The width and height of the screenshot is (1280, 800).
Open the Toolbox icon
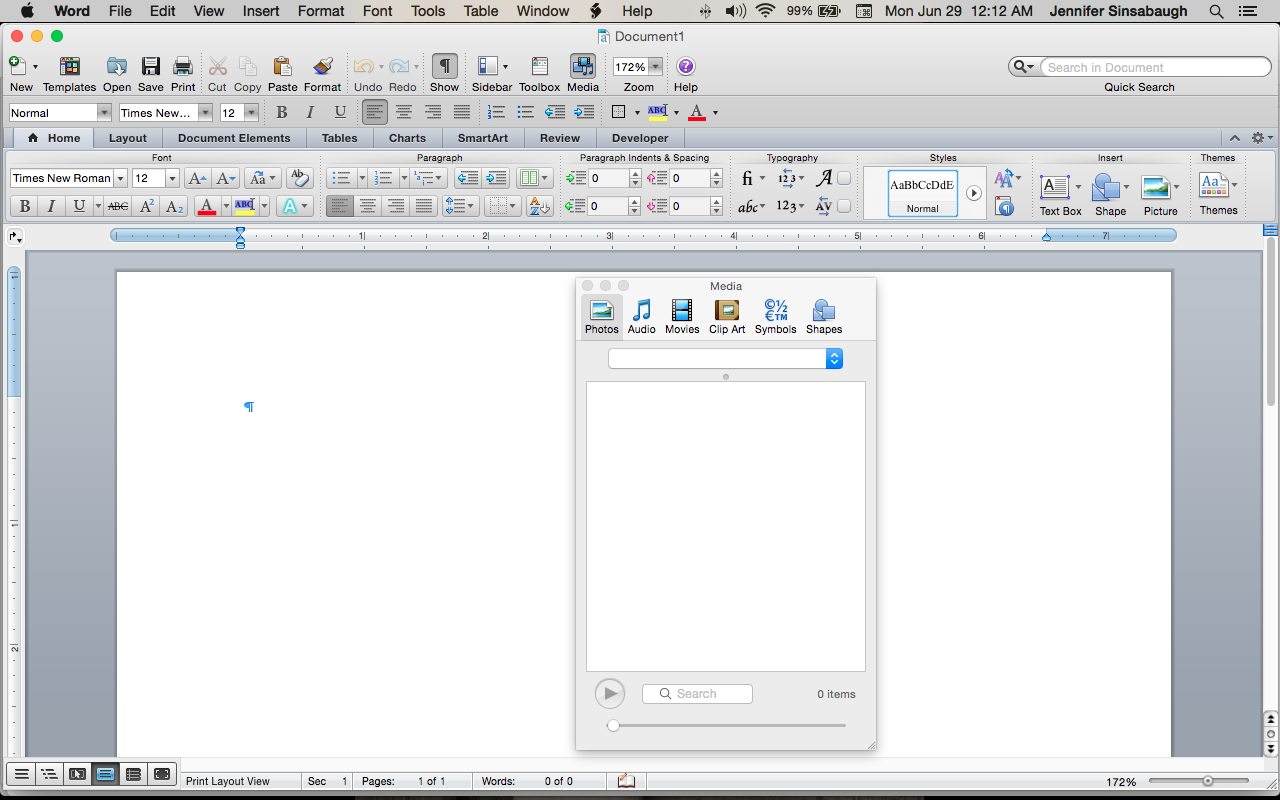[x=539, y=67]
